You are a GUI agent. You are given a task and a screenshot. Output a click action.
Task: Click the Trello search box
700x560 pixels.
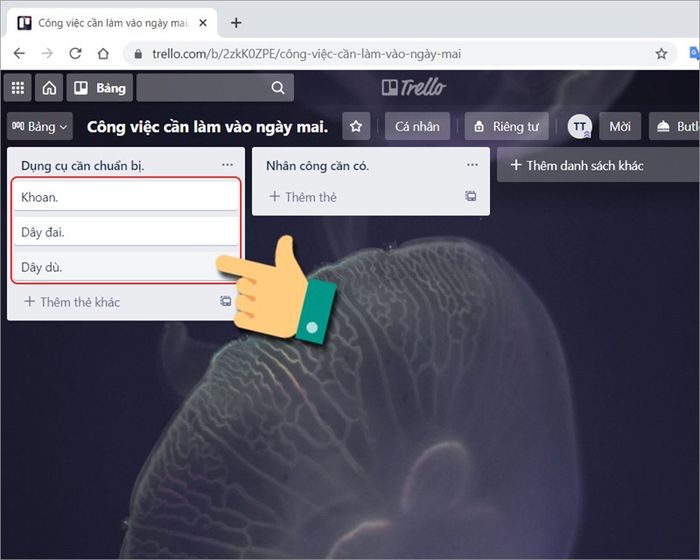[x=215, y=88]
